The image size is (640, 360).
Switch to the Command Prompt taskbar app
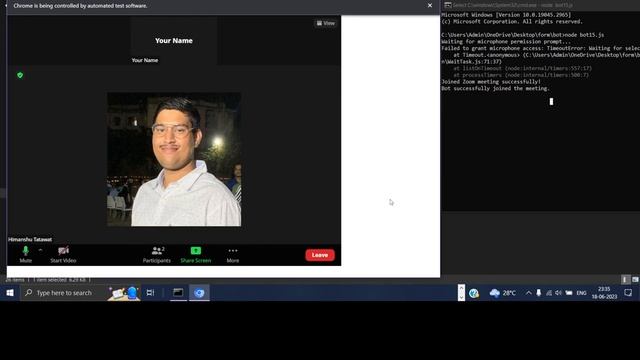click(178, 293)
